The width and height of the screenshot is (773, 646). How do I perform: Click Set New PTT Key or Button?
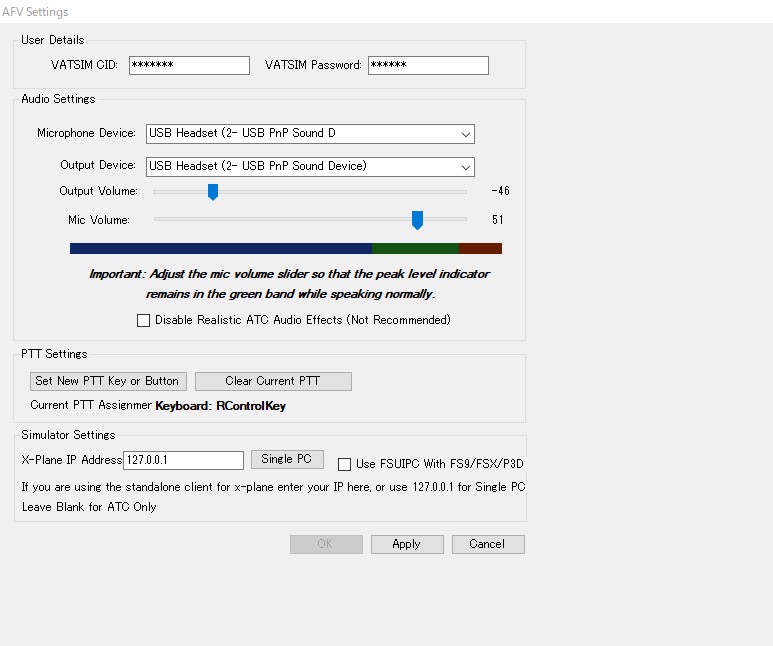pyautogui.click(x=108, y=381)
